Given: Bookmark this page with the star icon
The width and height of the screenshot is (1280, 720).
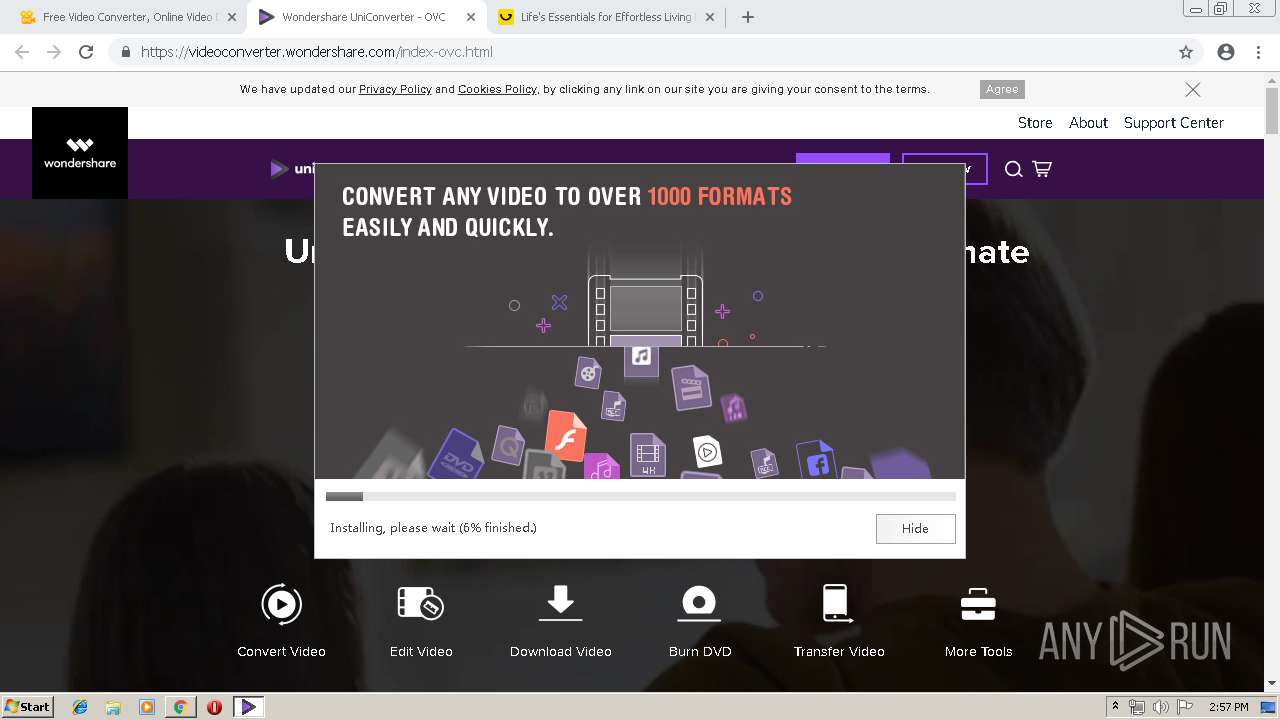Looking at the screenshot, I should pos(1186,52).
